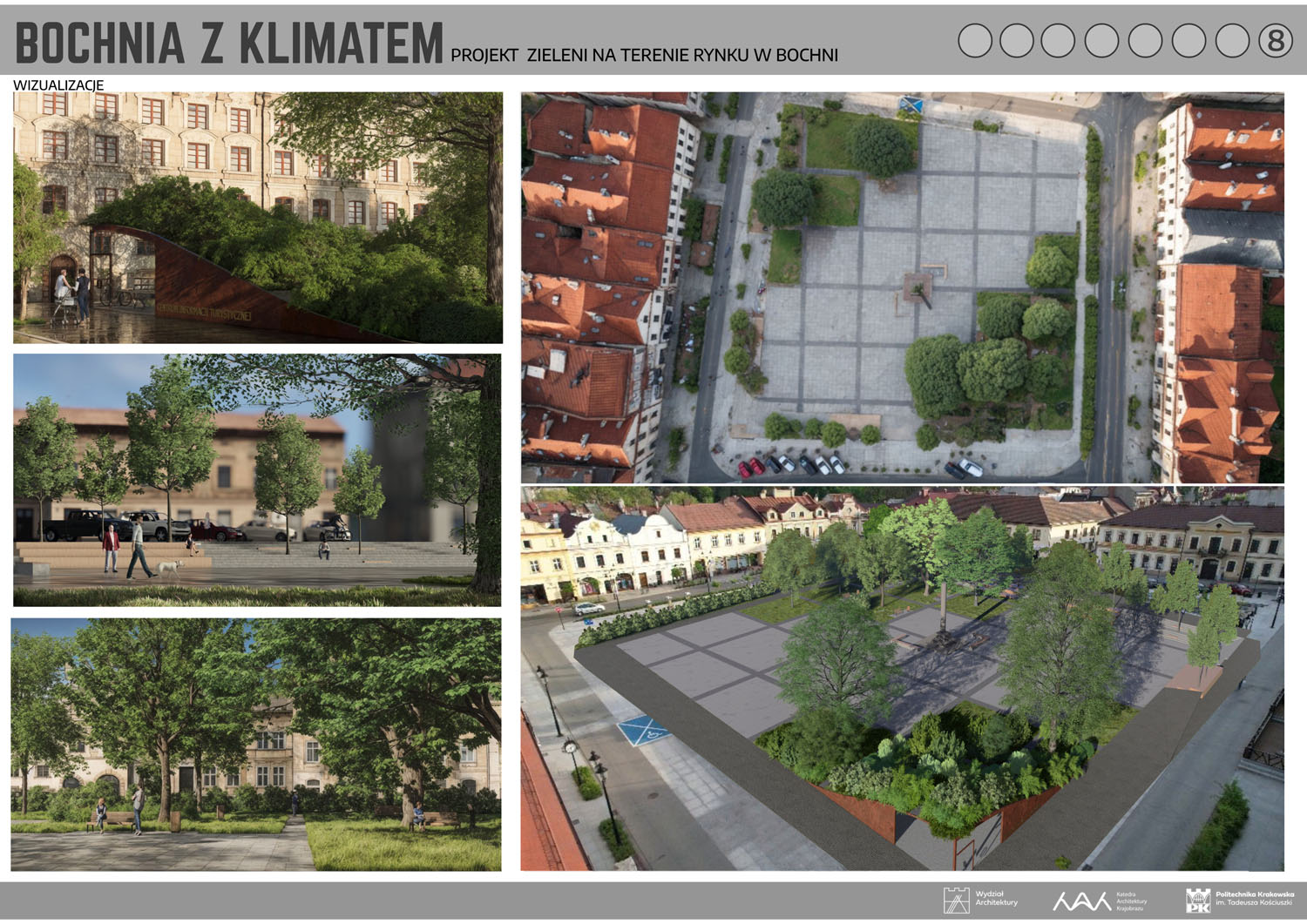Open the top-down aerial photo of the square
This screenshot has height=924, width=1307.
click(x=902, y=287)
